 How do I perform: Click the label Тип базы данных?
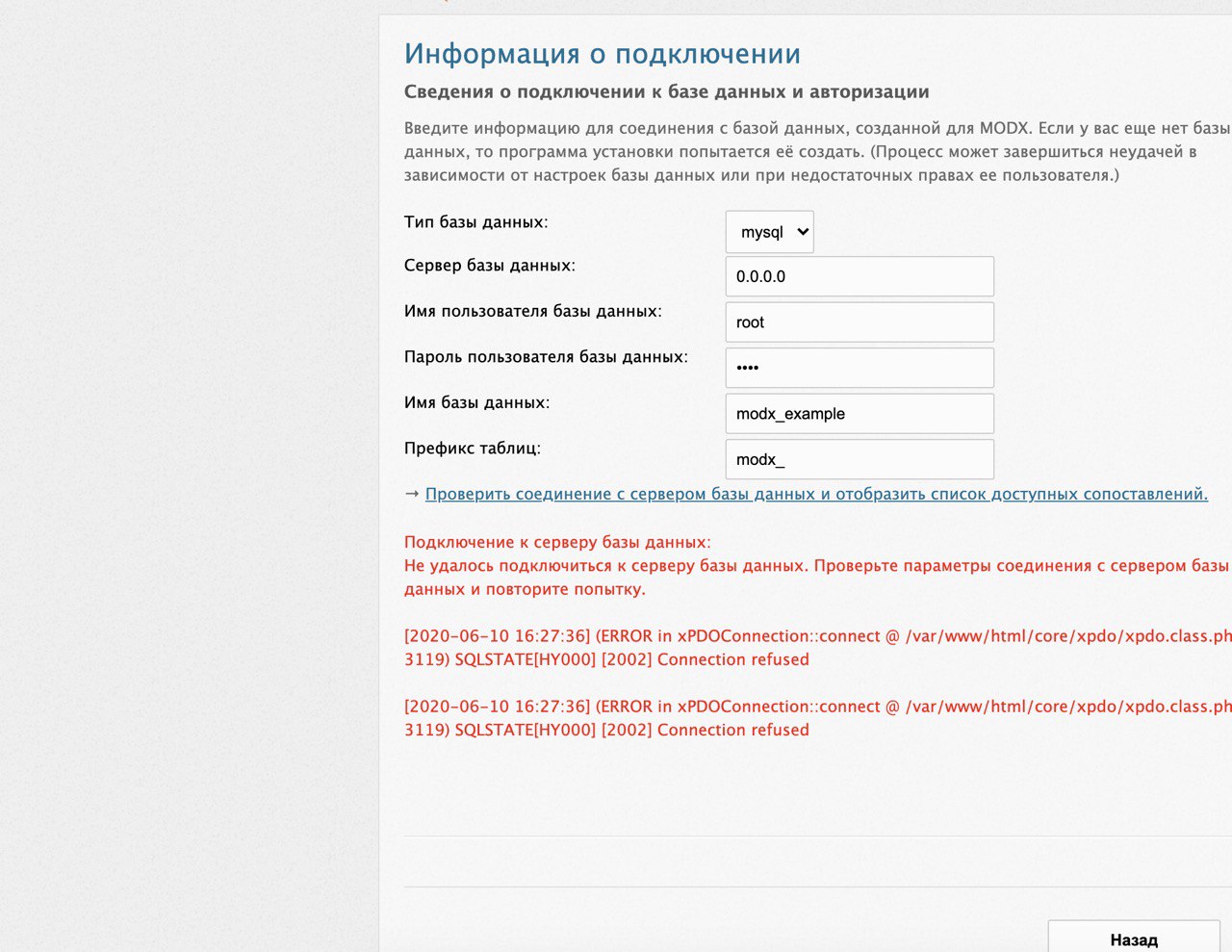tap(475, 222)
